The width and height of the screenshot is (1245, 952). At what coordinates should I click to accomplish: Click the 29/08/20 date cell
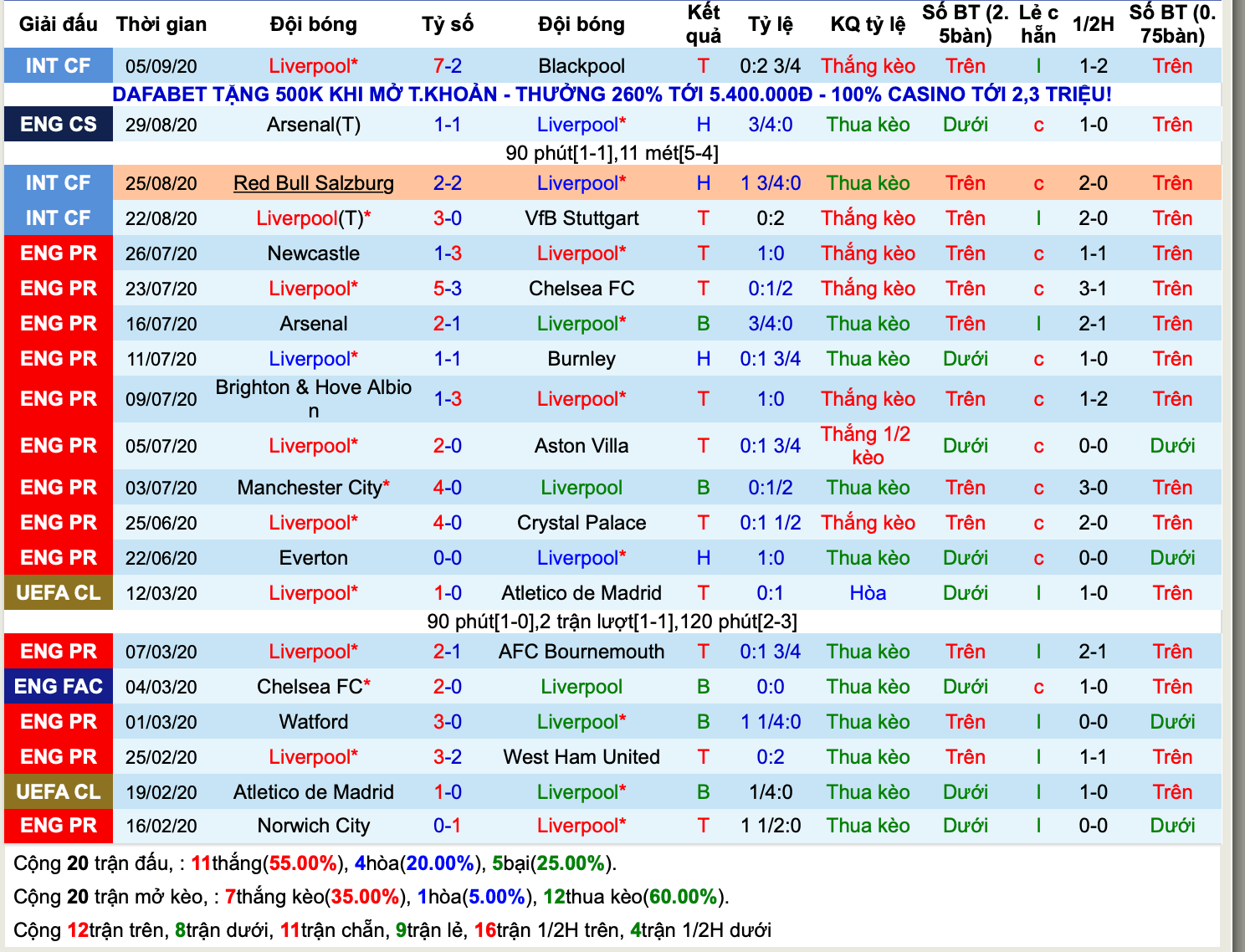pyautogui.click(x=161, y=125)
